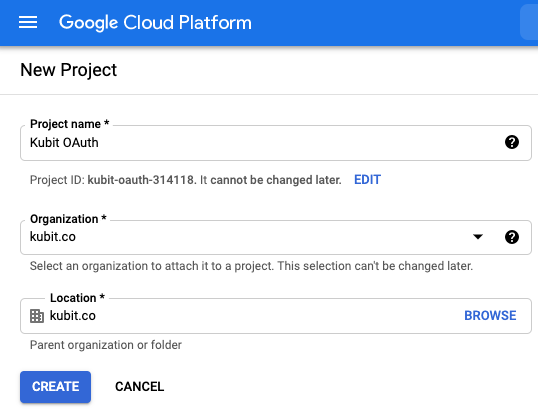Click the Project name field label
Screen dimensions: 538x412
(x=70, y=124)
